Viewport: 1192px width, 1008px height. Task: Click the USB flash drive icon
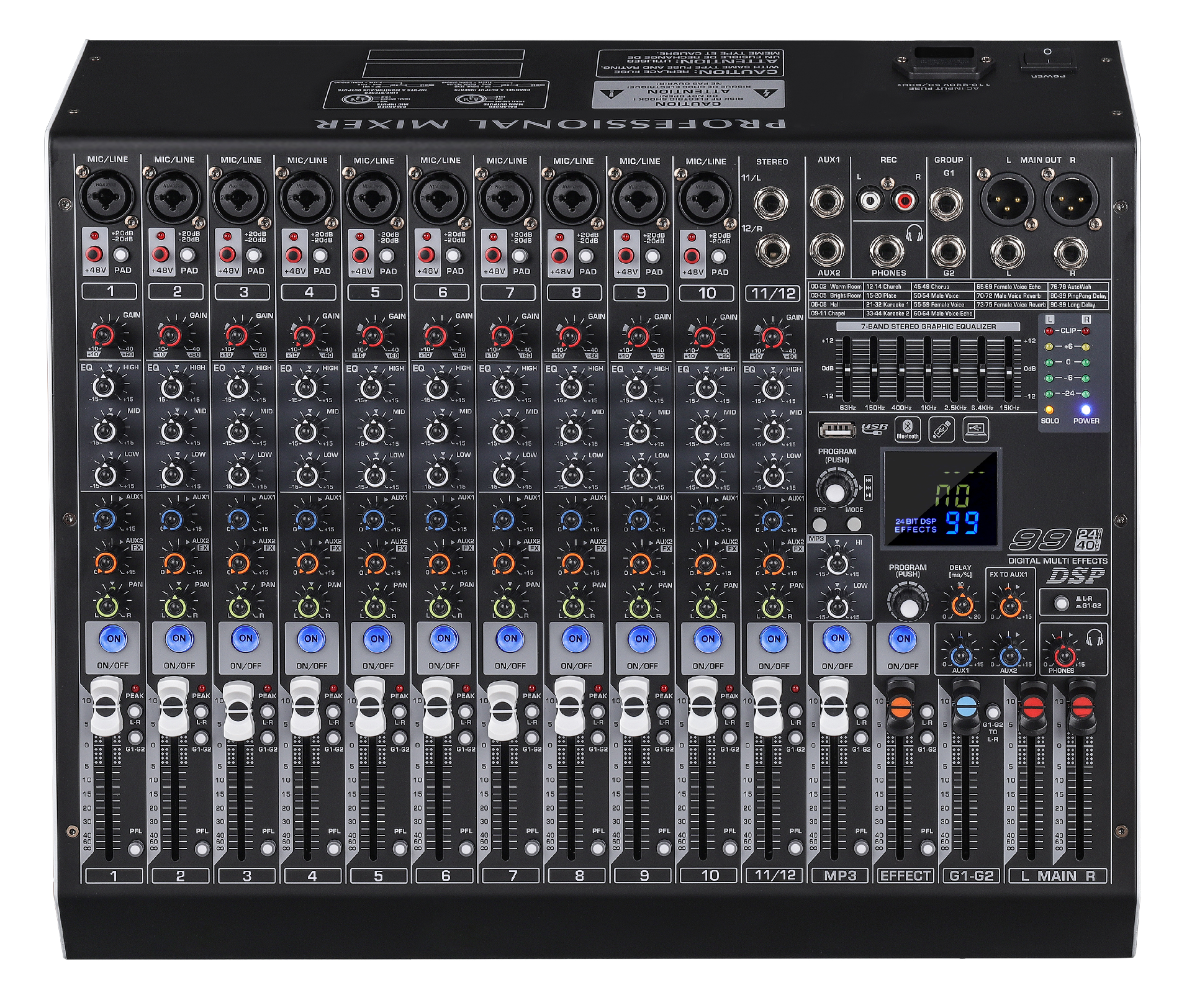pyautogui.click(x=941, y=429)
